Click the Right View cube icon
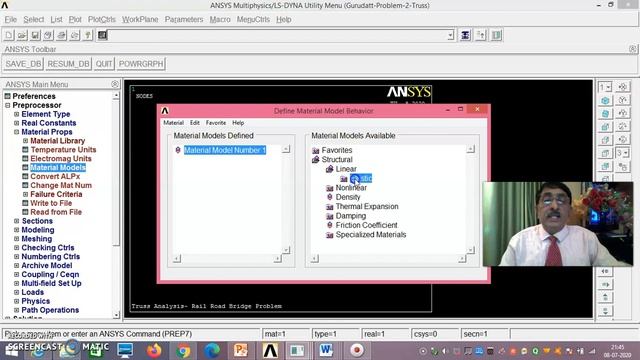This screenshot has width=640, height=360. coord(605,140)
